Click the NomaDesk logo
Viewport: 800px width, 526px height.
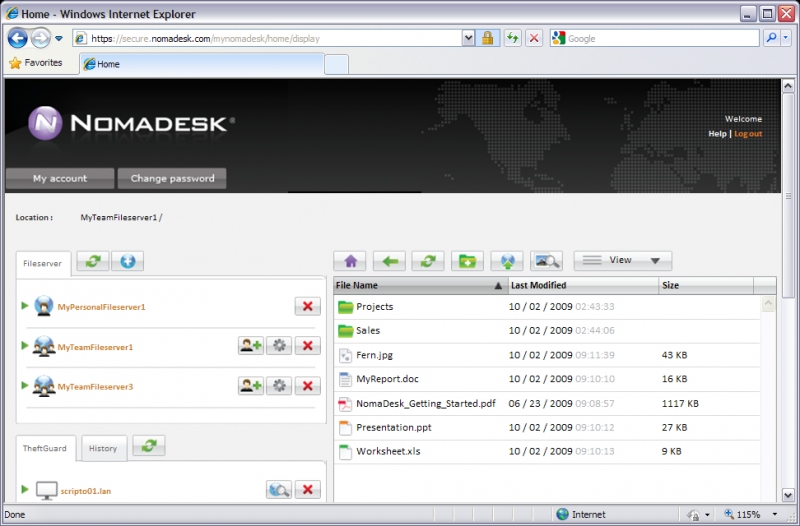click(x=132, y=123)
